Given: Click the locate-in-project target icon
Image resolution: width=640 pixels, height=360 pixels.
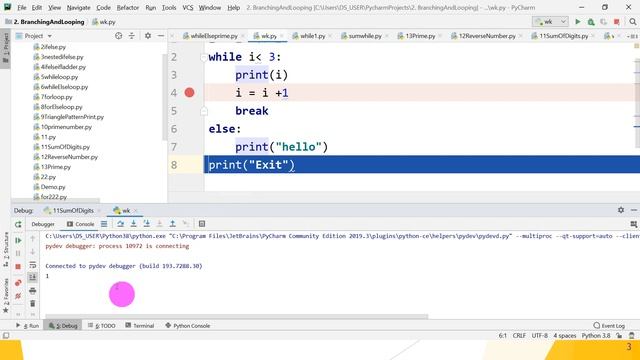Looking at the screenshot, I should click(x=118, y=36).
